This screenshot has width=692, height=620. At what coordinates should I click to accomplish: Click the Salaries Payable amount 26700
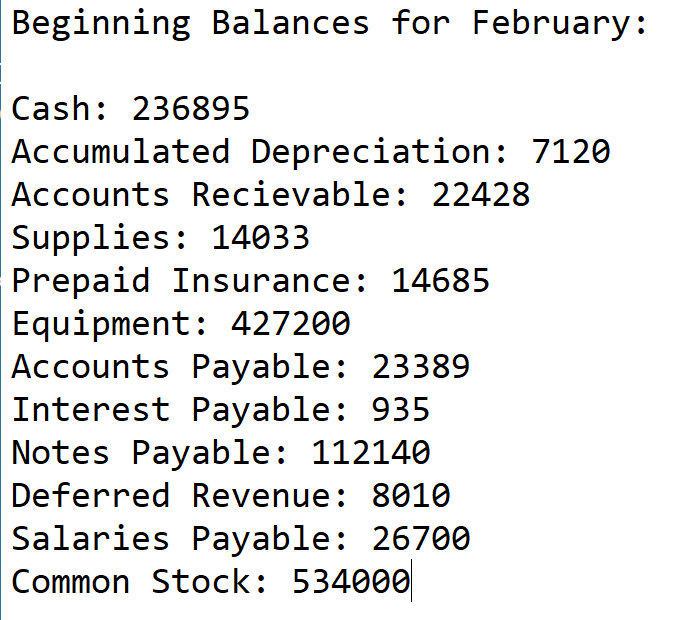[420, 539]
